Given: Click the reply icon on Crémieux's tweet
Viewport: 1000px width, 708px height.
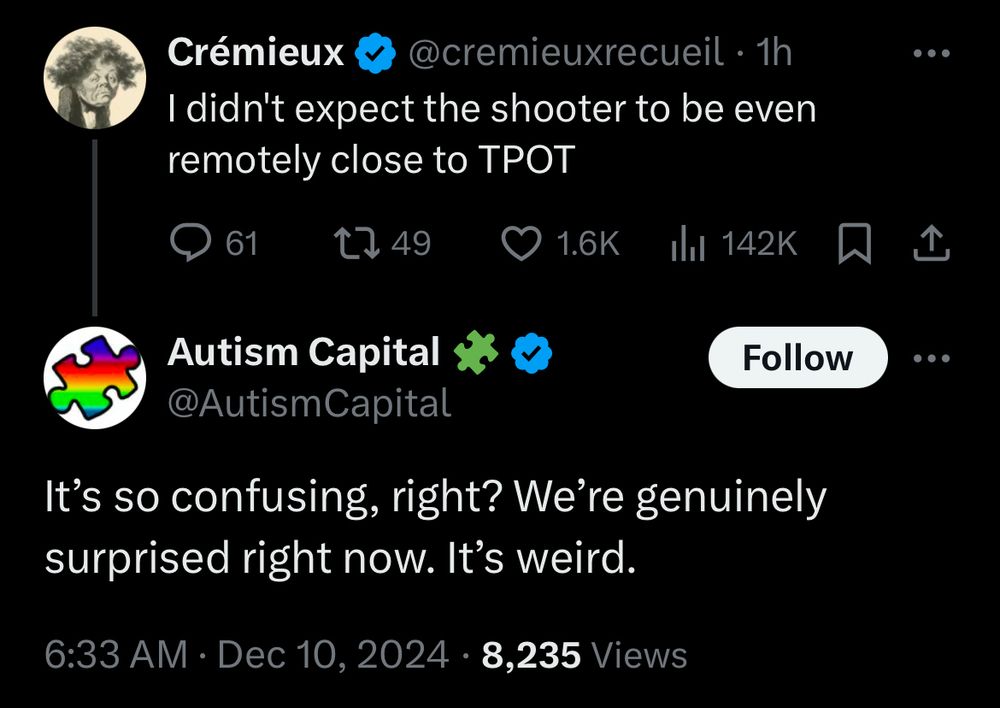Looking at the screenshot, I should point(186,243).
